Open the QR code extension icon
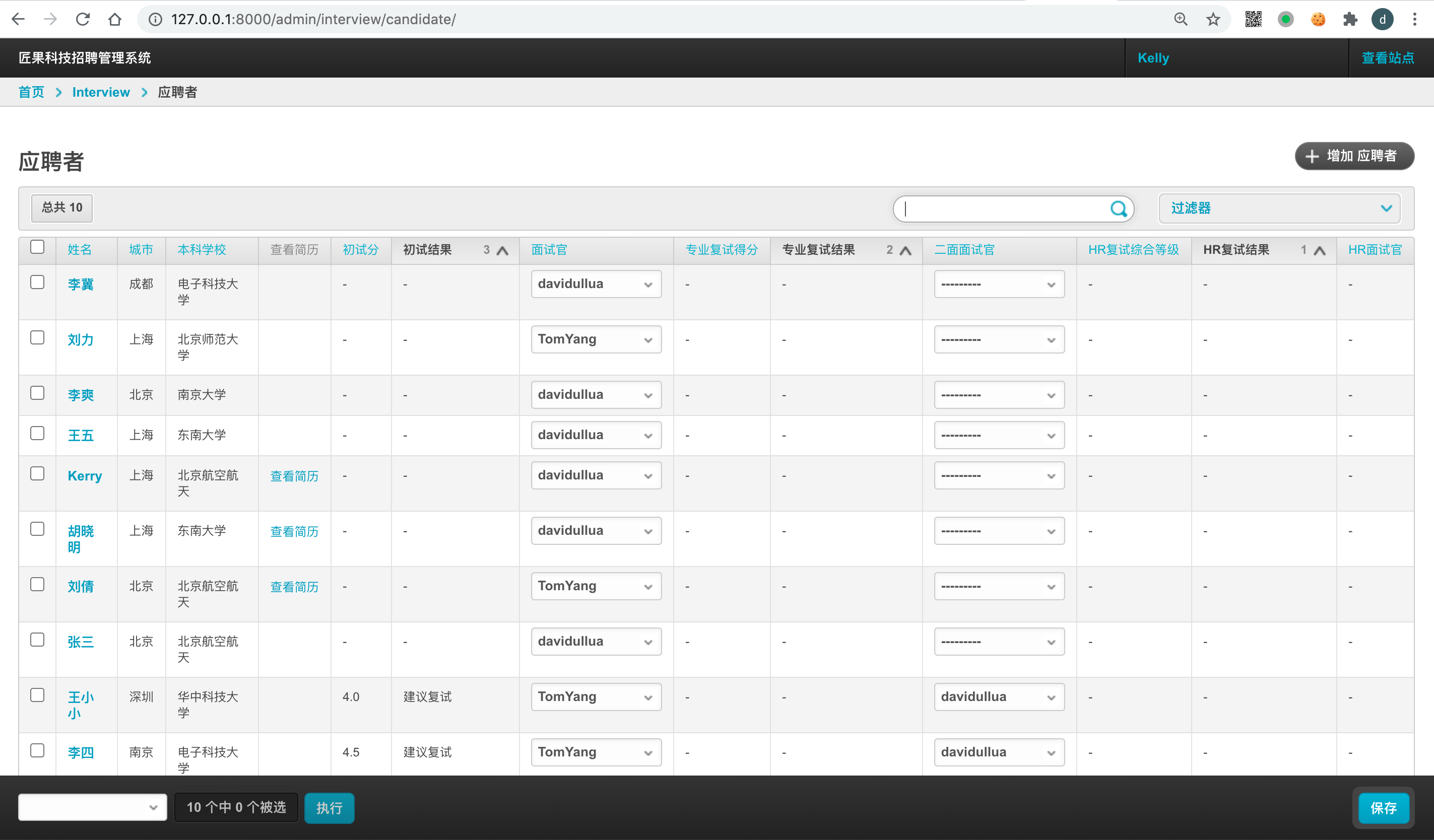This screenshot has height=840, width=1434. tap(1253, 19)
